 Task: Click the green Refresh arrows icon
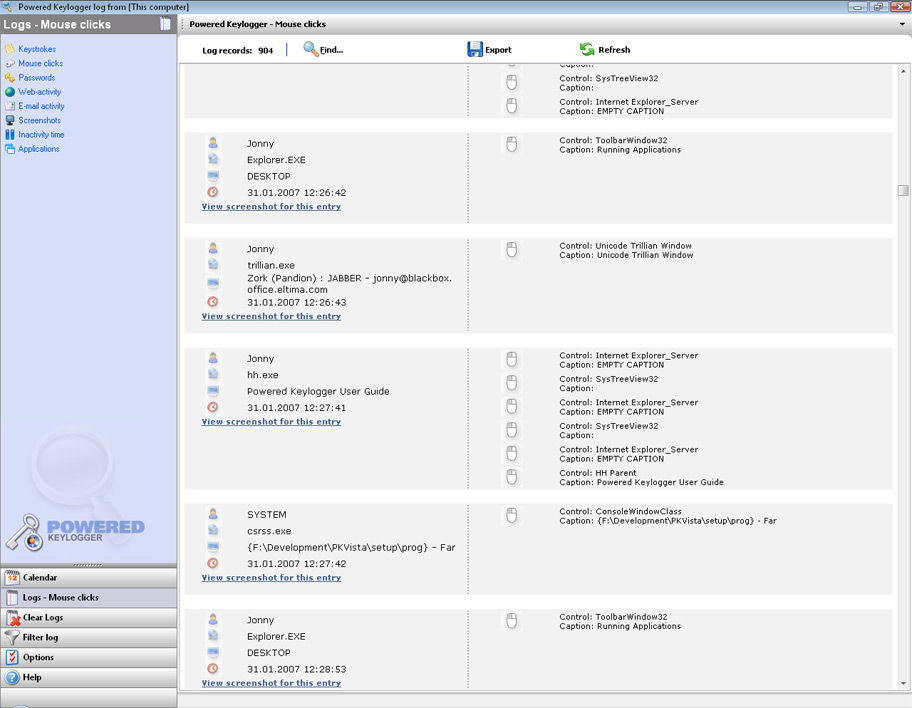[587, 49]
